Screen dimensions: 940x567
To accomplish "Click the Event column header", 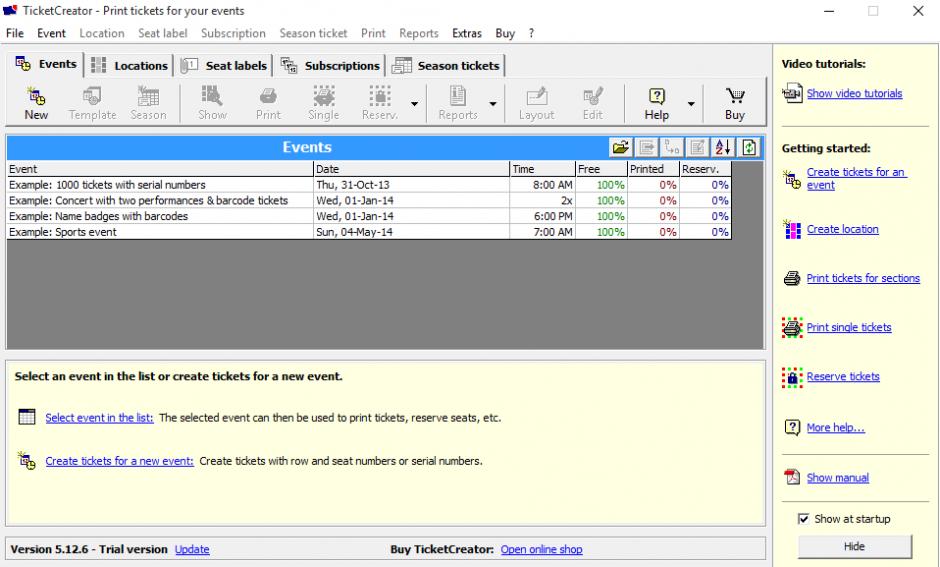I will pyautogui.click(x=160, y=169).
